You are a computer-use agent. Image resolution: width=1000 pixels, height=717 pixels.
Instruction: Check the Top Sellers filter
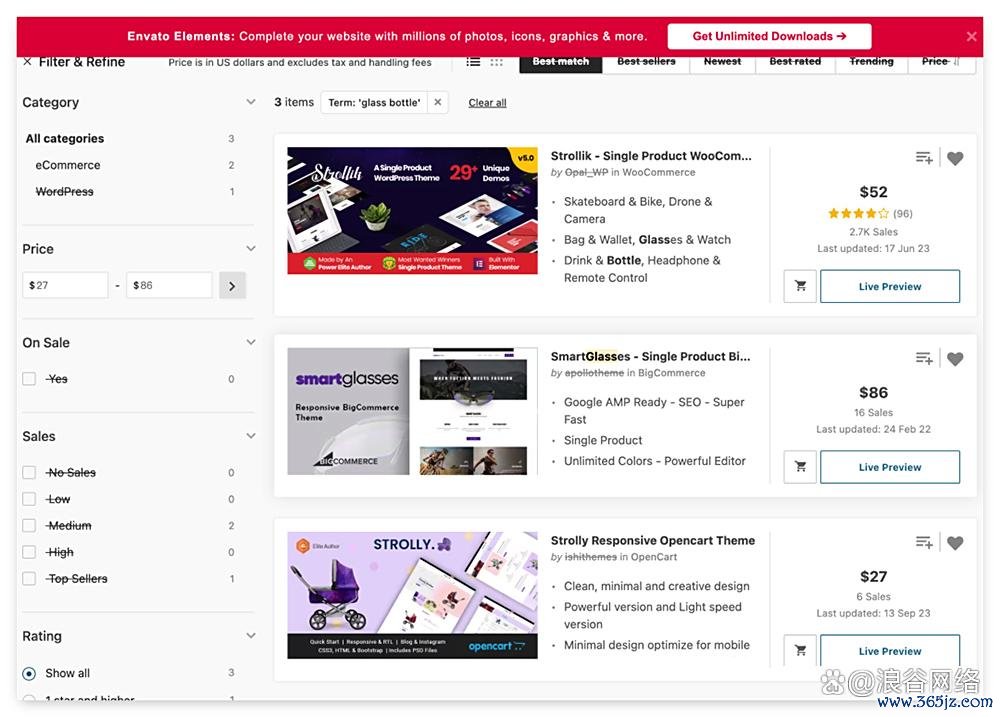coord(29,579)
